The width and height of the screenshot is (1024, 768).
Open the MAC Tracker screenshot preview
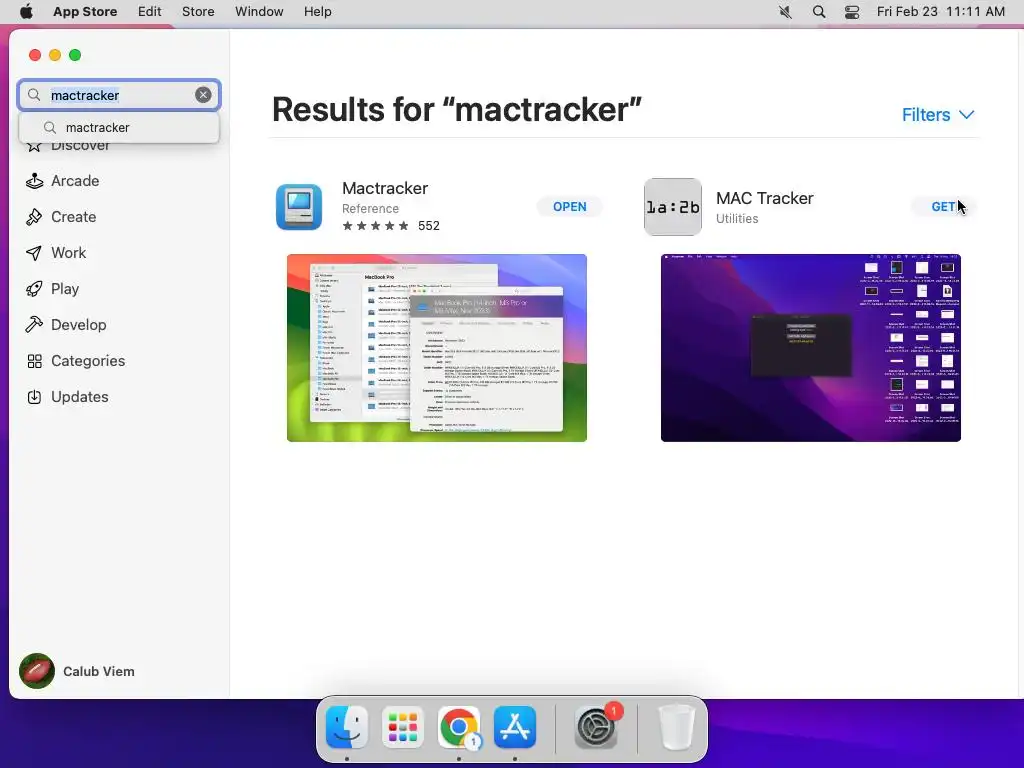click(x=810, y=348)
